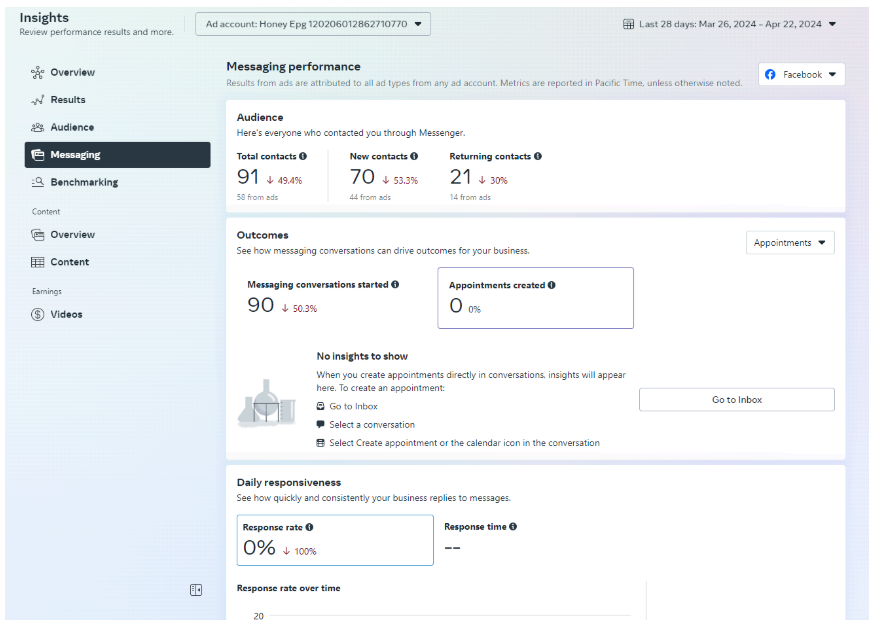
Task: Select the Response rate metric card
Action: [x=335, y=540]
